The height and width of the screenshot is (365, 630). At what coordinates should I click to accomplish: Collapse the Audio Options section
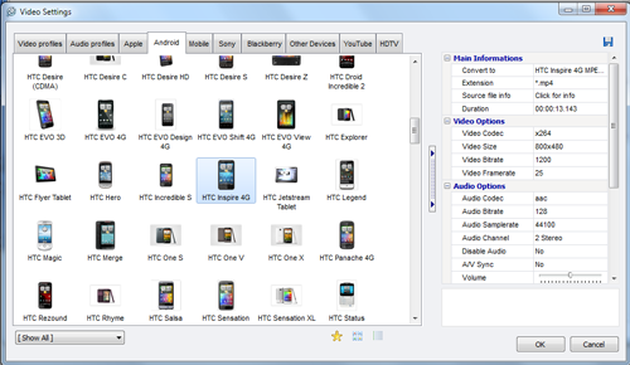pos(447,186)
